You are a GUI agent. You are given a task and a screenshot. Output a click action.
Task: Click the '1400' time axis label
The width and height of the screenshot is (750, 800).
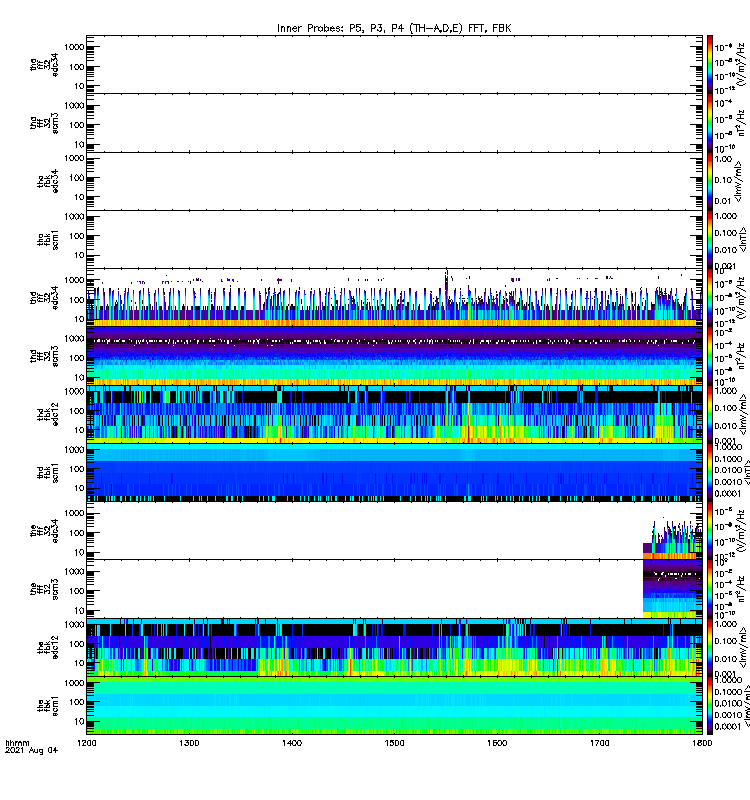(292, 743)
